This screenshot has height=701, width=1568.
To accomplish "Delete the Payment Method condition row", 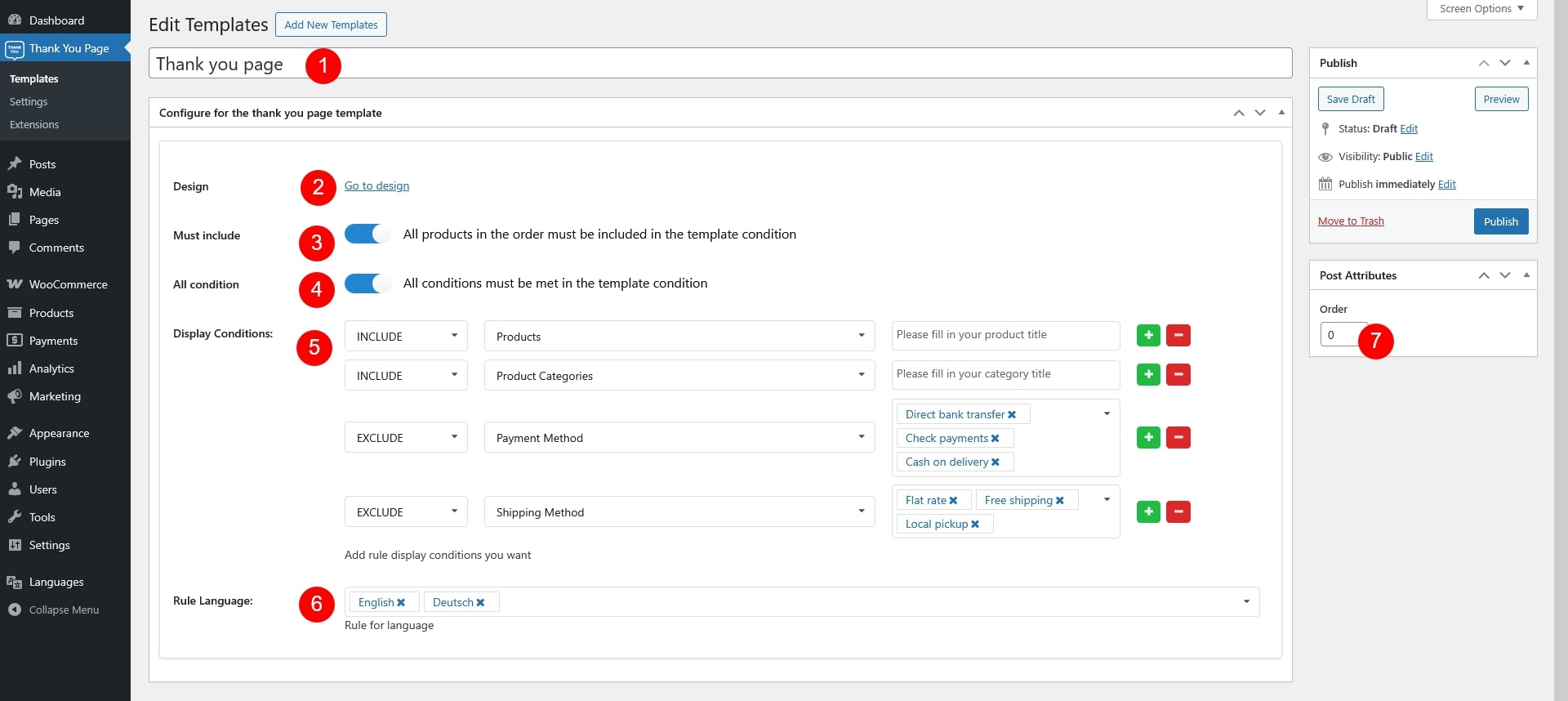I will [1178, 438].
